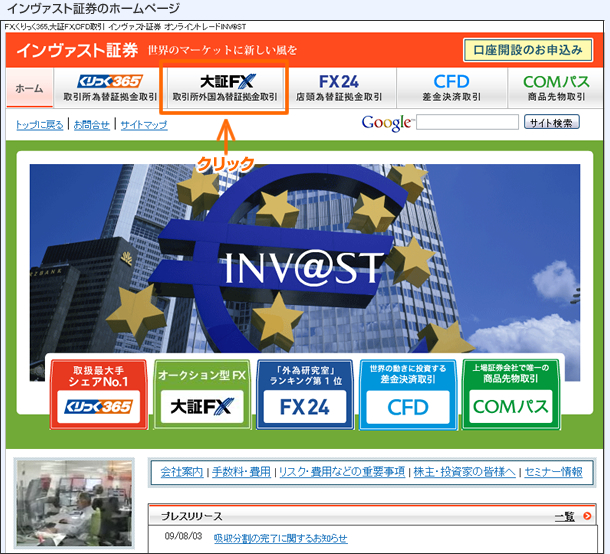Click the インヴァスト証券 header logo
The width and height of the screenshot is (610, 554).
tap(77, 50)
